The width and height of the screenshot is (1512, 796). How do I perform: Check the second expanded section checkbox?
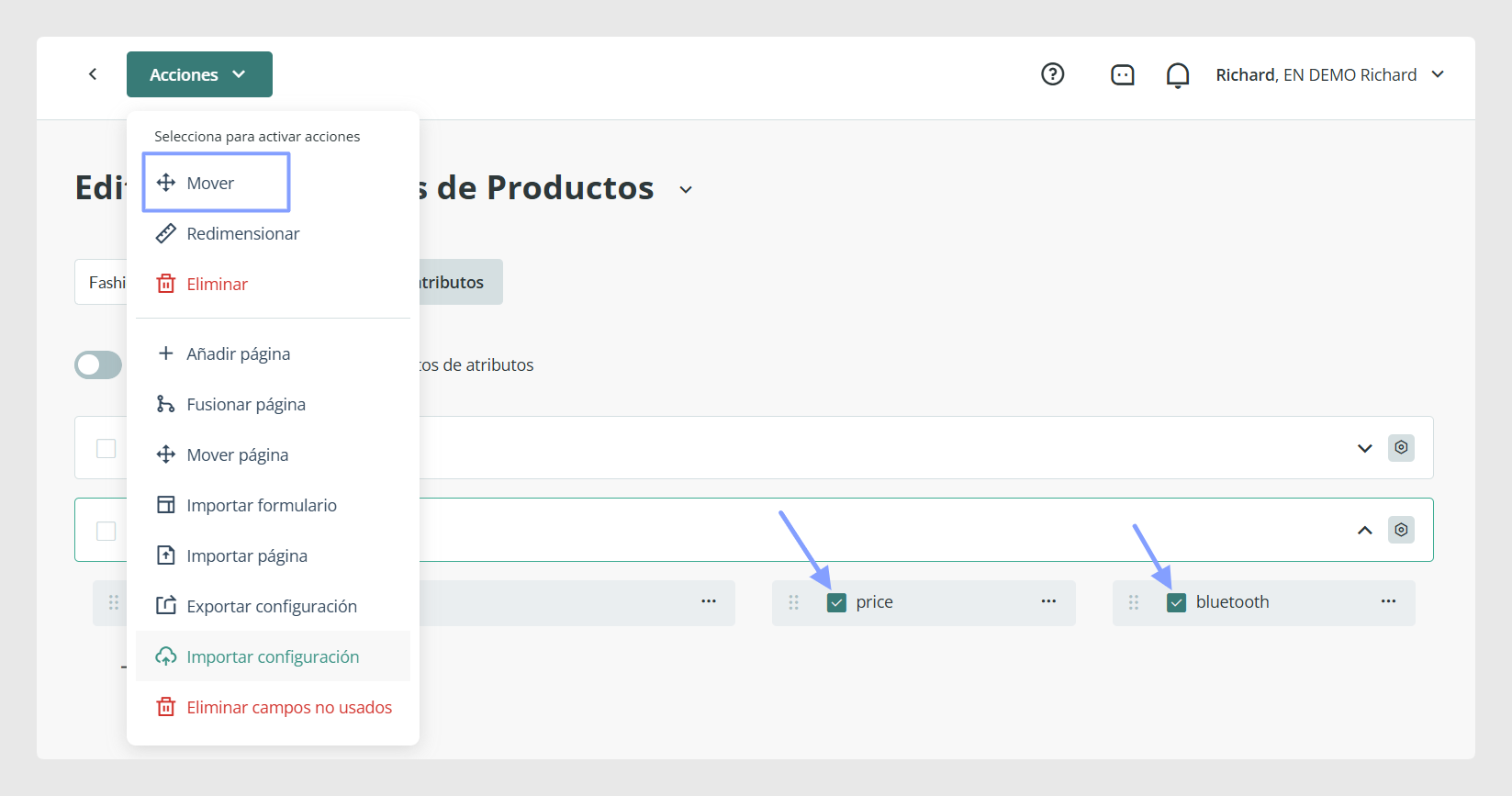tap(106, 531)
